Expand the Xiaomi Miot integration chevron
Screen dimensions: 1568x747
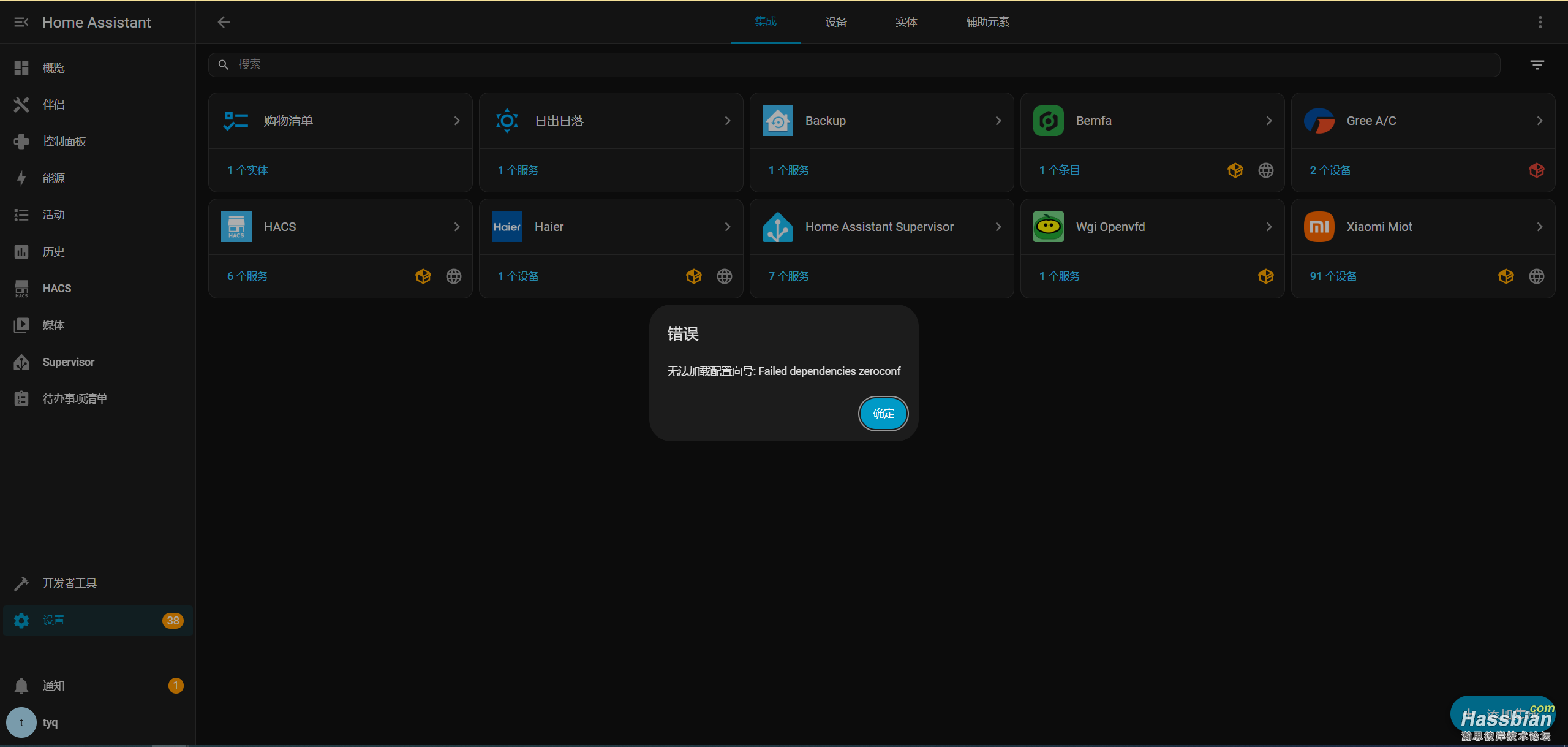(x=1539, y=227)
